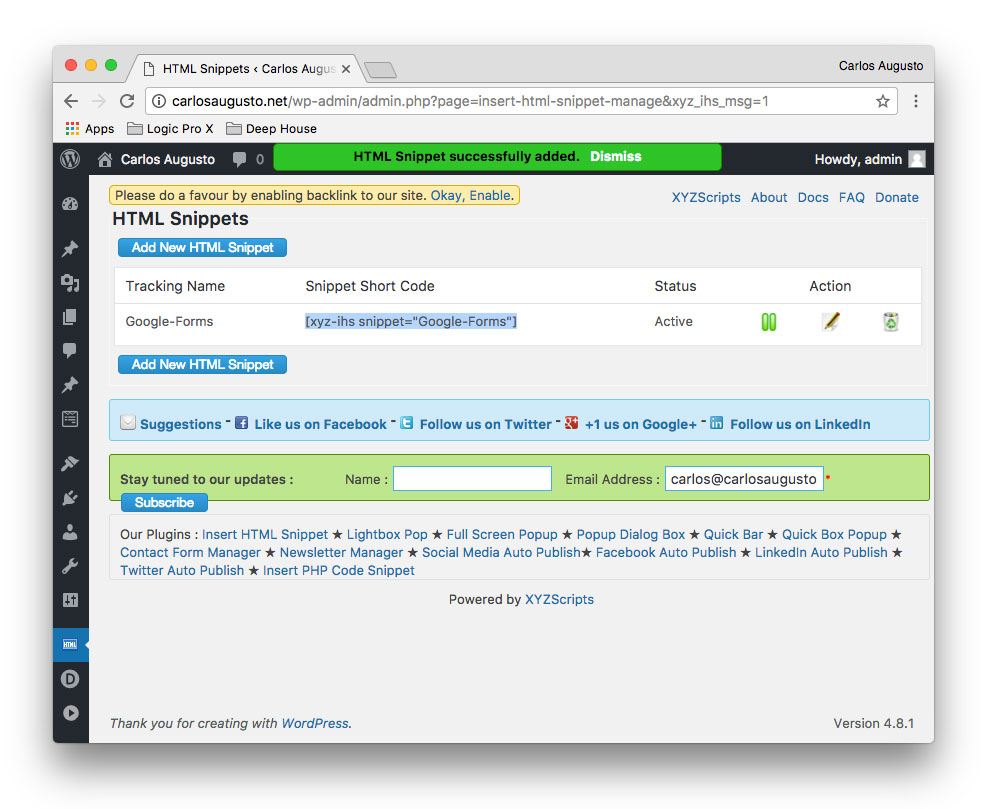Open the Settings sliders icon in the sidebar
The image size is (993, 809).
click(70, 600)
